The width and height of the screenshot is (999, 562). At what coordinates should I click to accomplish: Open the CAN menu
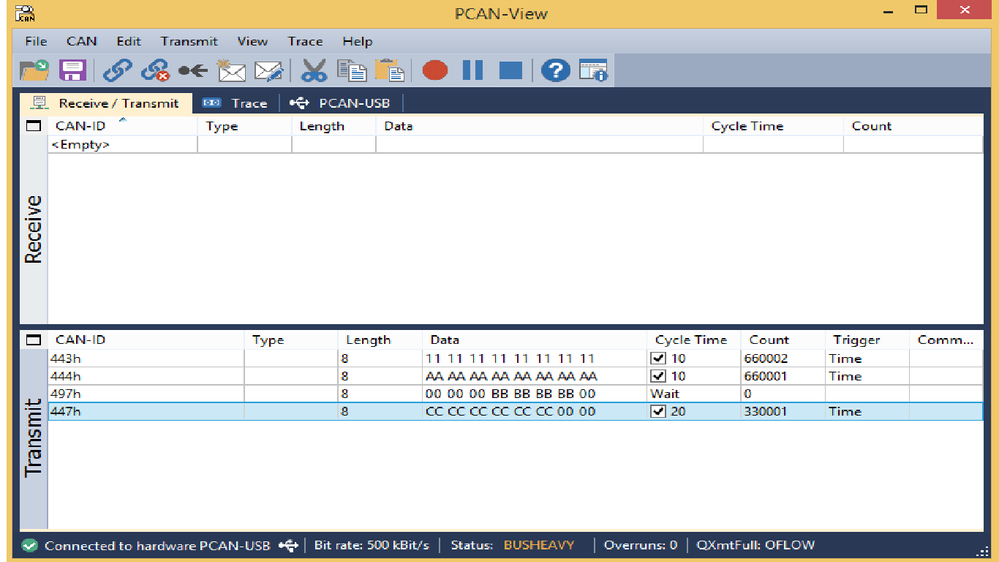[82, 41]
